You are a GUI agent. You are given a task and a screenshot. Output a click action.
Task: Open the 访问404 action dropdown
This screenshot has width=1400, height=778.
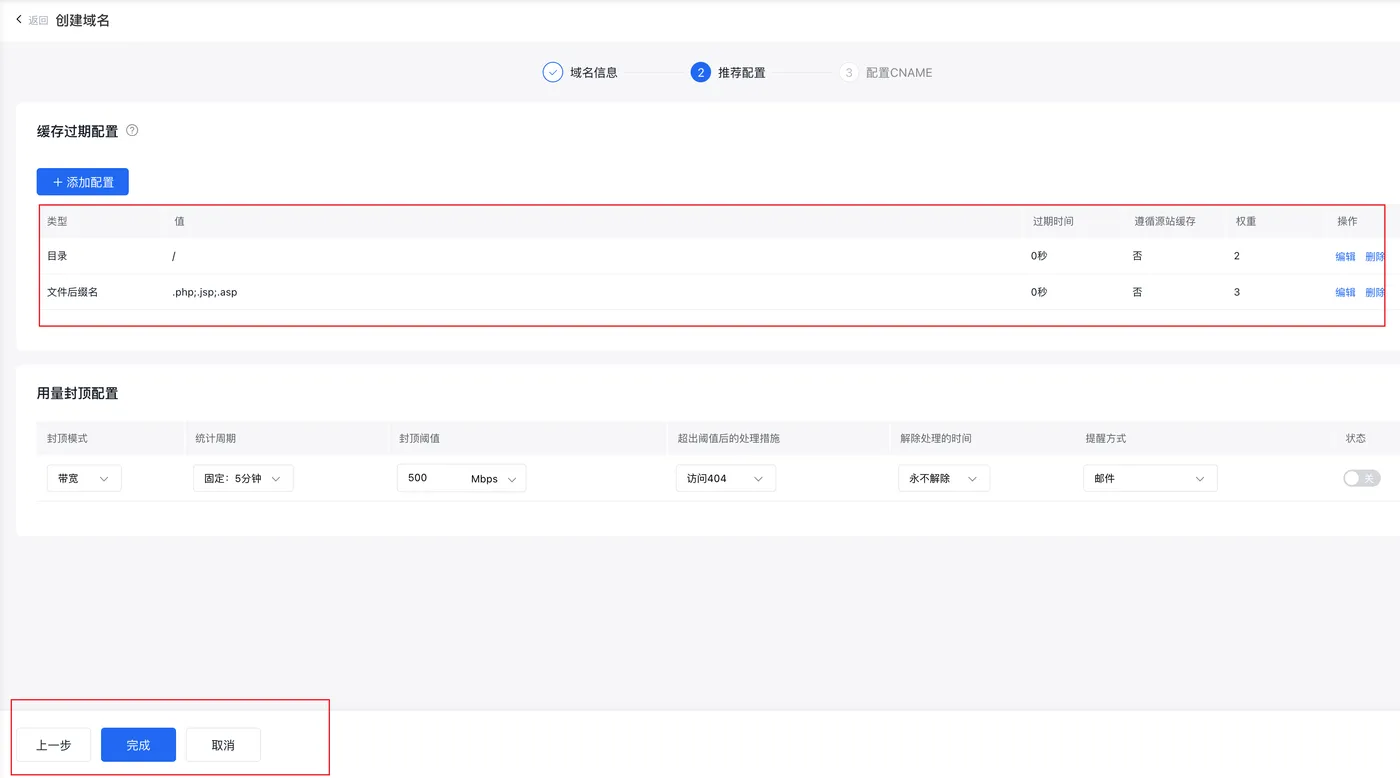click(x=725, y=478)
